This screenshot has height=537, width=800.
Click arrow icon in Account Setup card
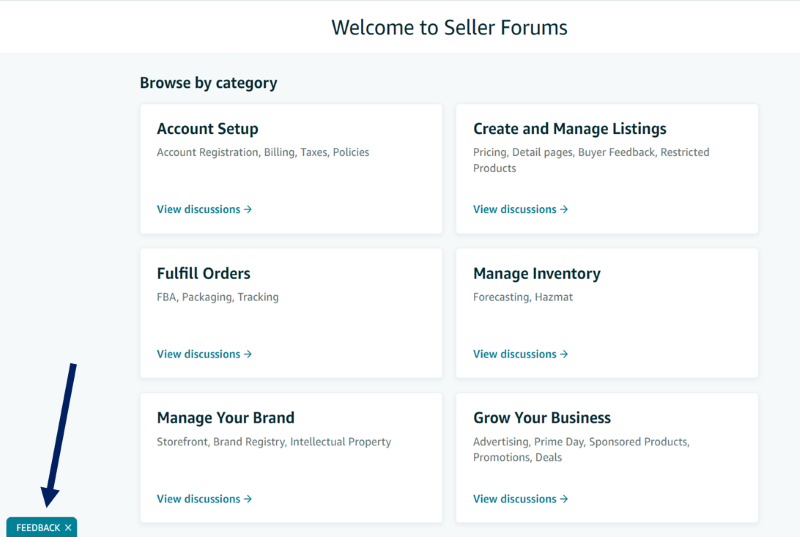[x=247, y=210]
